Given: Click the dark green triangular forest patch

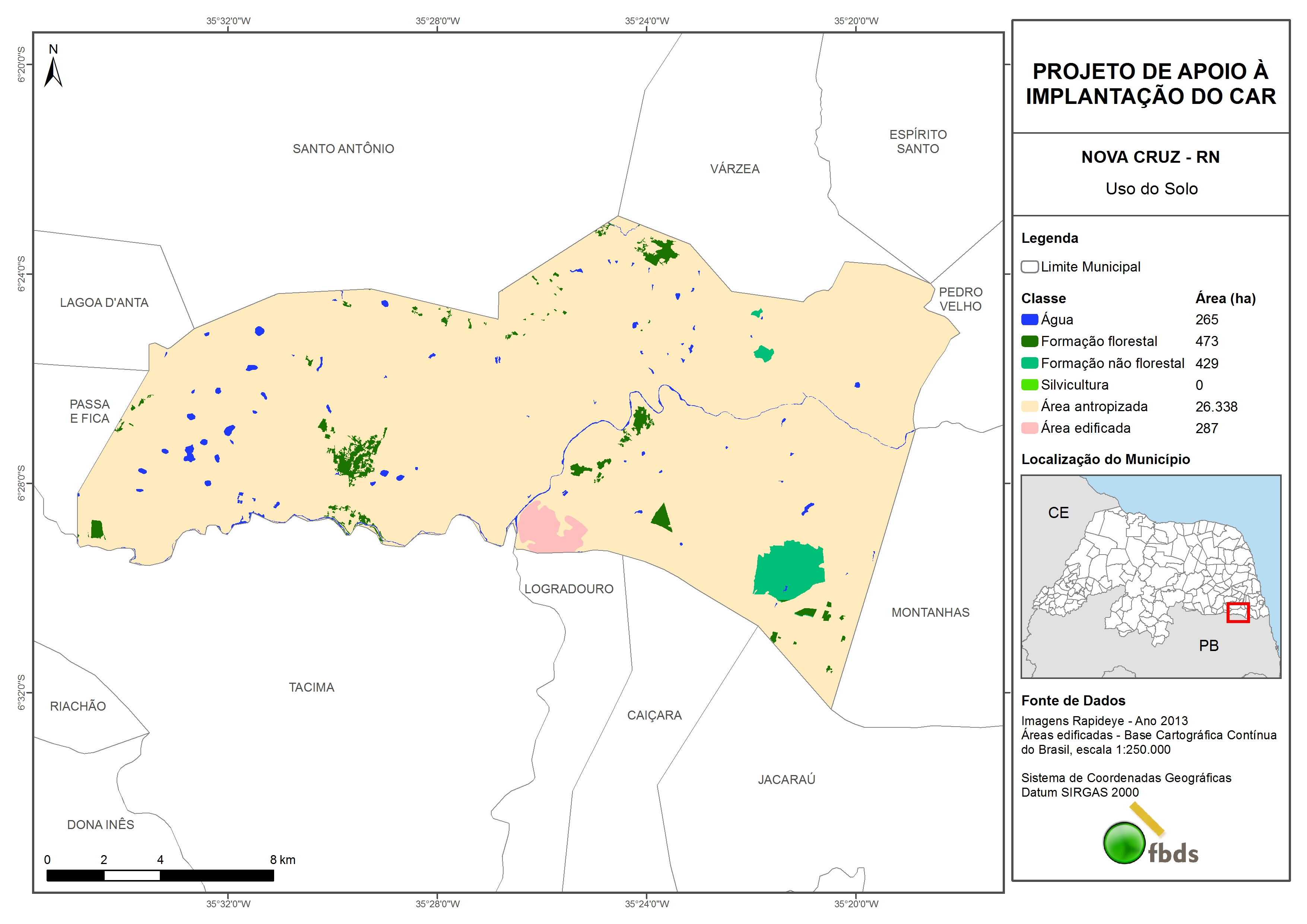Looking at the screenshot, I should (x=662, y=518).
